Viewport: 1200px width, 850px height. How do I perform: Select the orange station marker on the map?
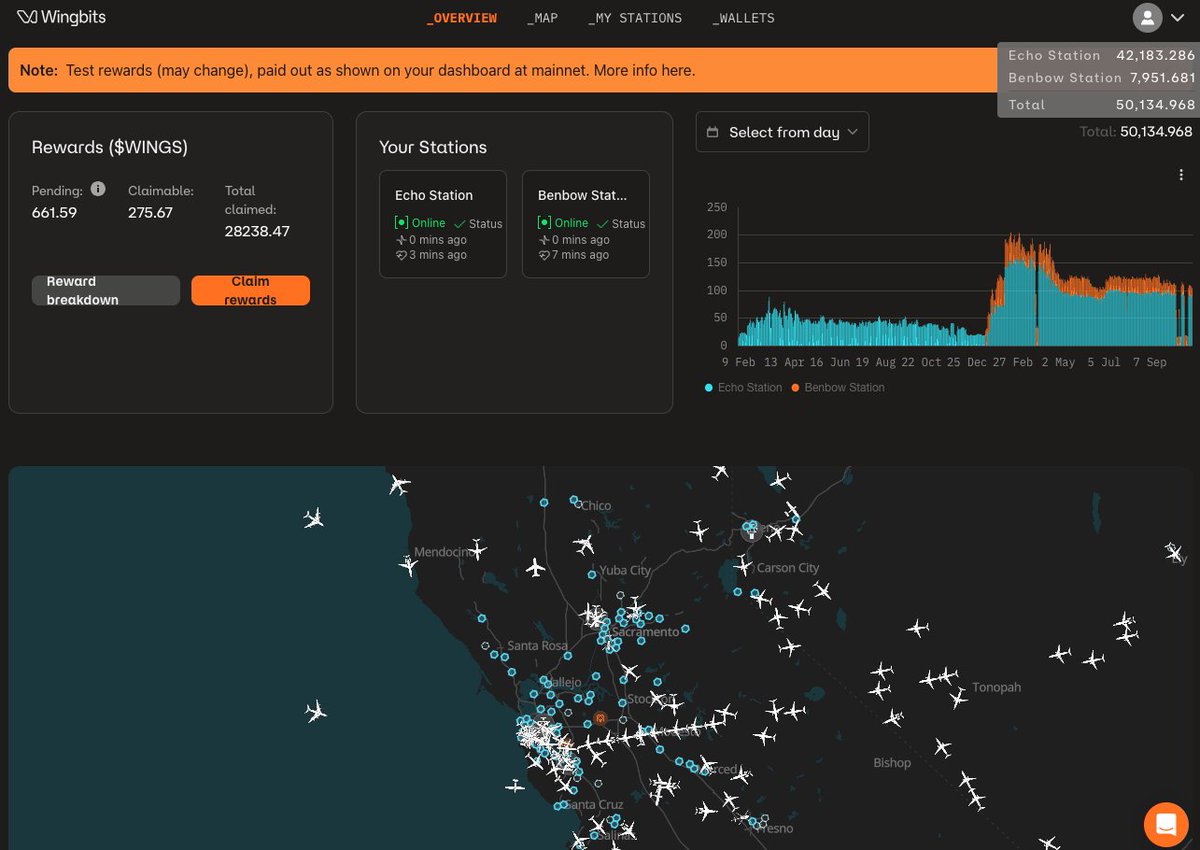(x=600, y=718)
